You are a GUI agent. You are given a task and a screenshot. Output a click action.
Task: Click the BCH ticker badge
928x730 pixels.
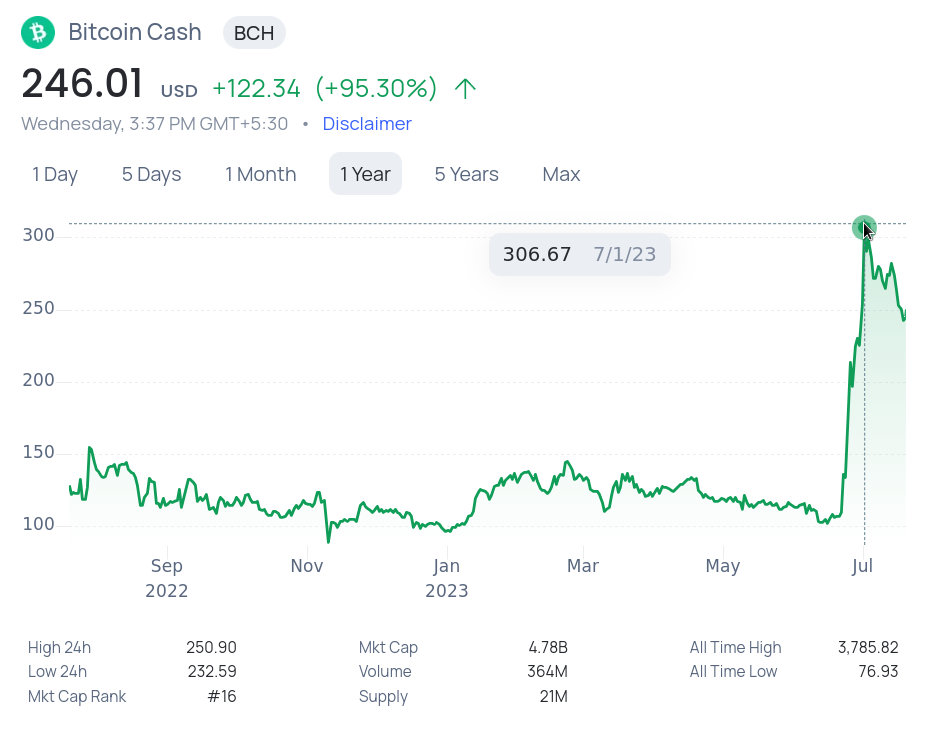tap(254, 33)
